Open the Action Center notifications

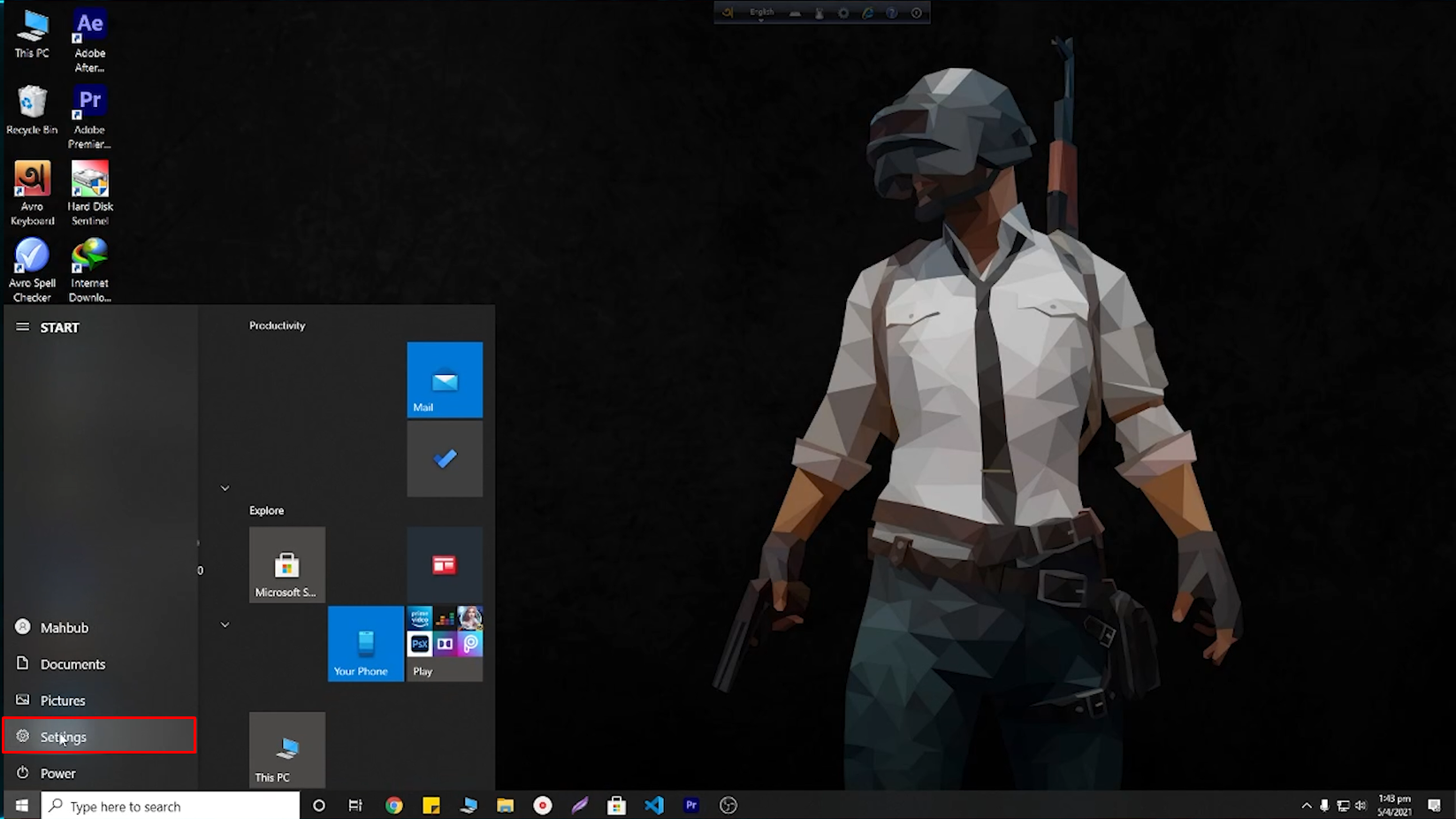pos(1435,806)
